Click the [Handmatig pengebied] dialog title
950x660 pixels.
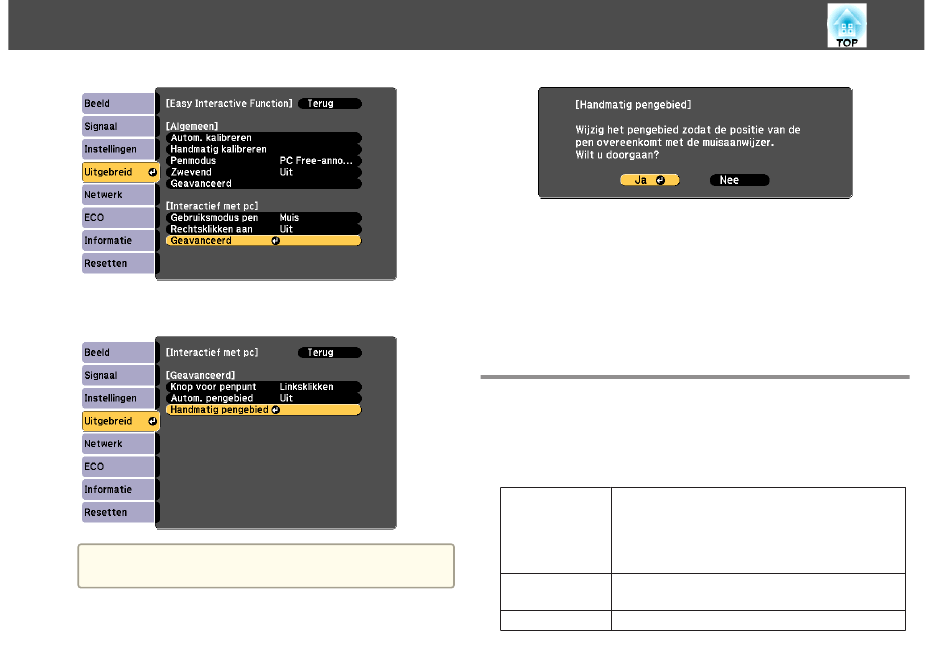point(633,105)
